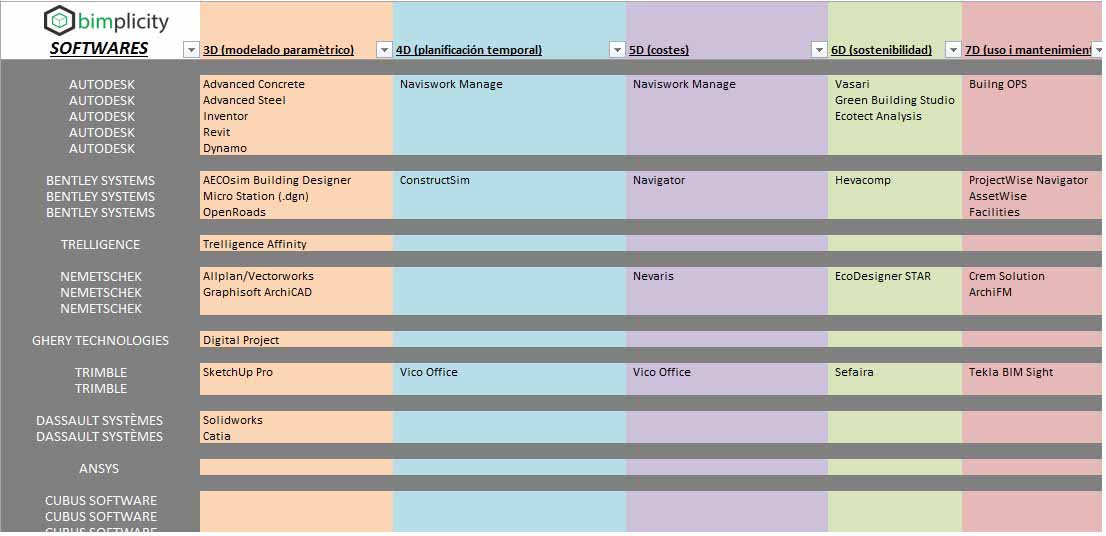Select the Dynamo cell
The image size is (1106, 536).
pos(225,148)
